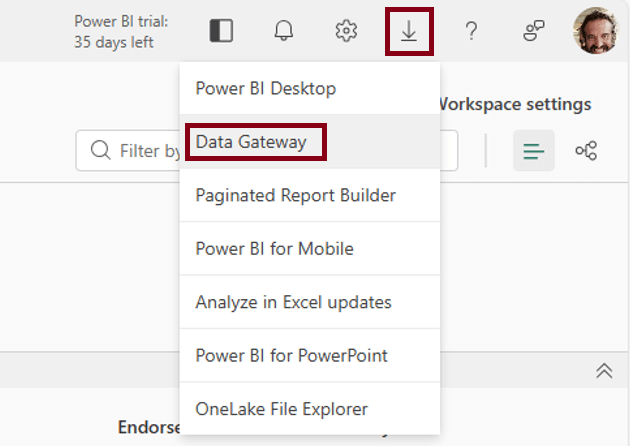Switch to list view icon
Screen dimensions: 630x446
click(534, 151)
